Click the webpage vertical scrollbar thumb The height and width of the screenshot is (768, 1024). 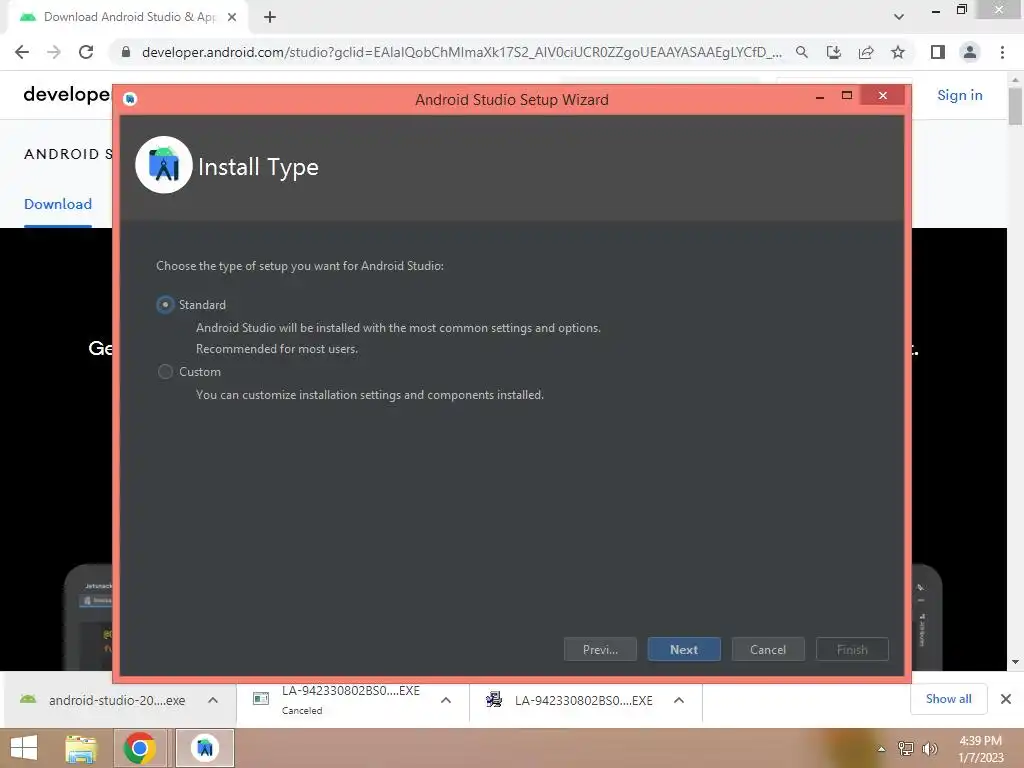click(x=1015, y=106)
